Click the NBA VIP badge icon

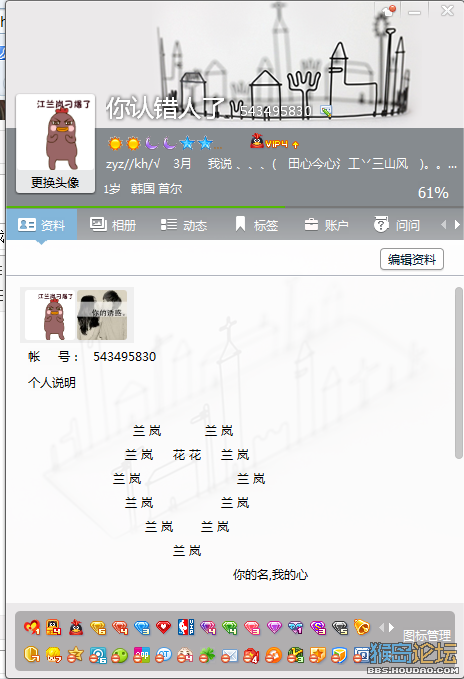[186, 627]
